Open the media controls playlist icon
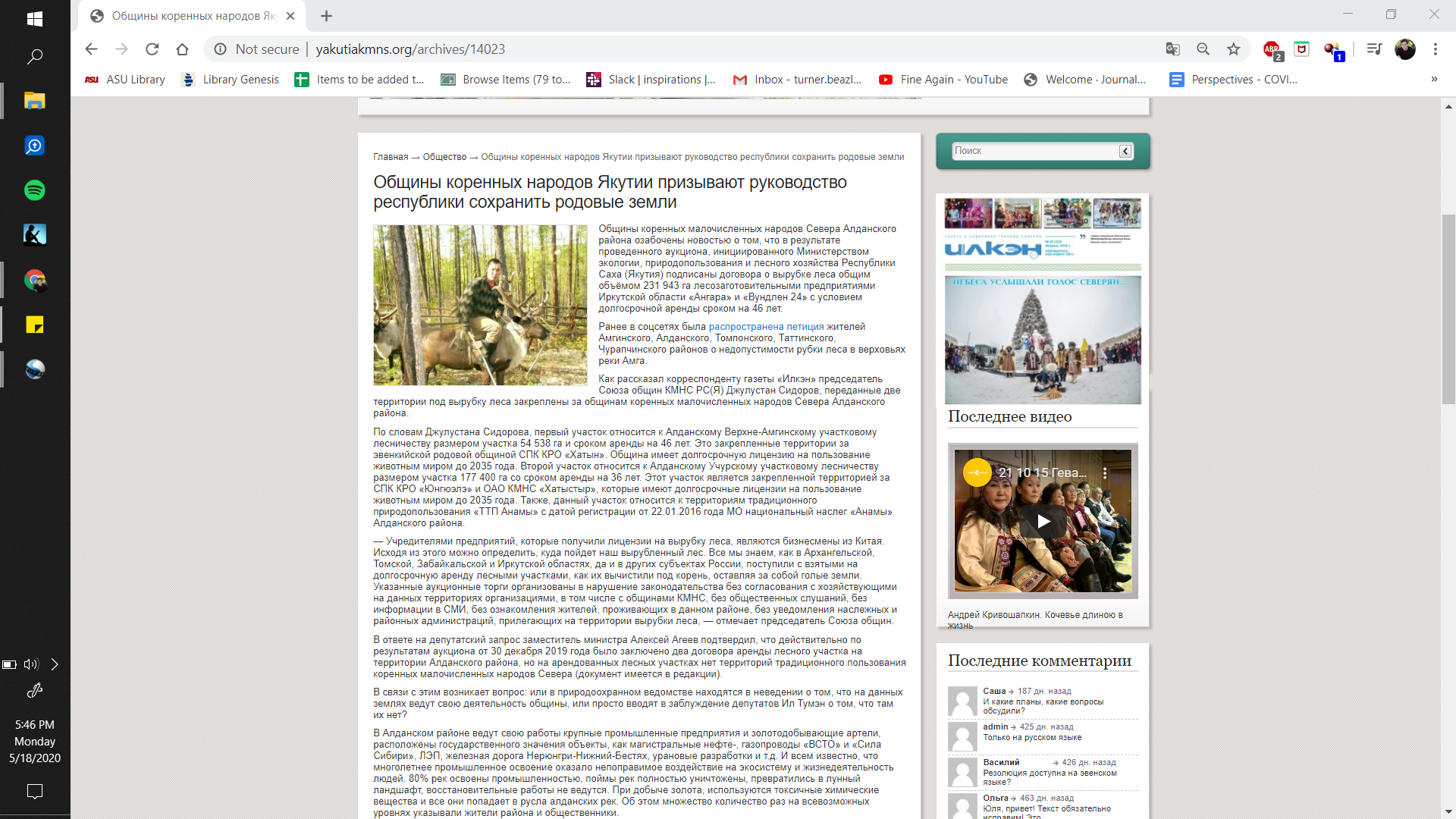 1373,49
